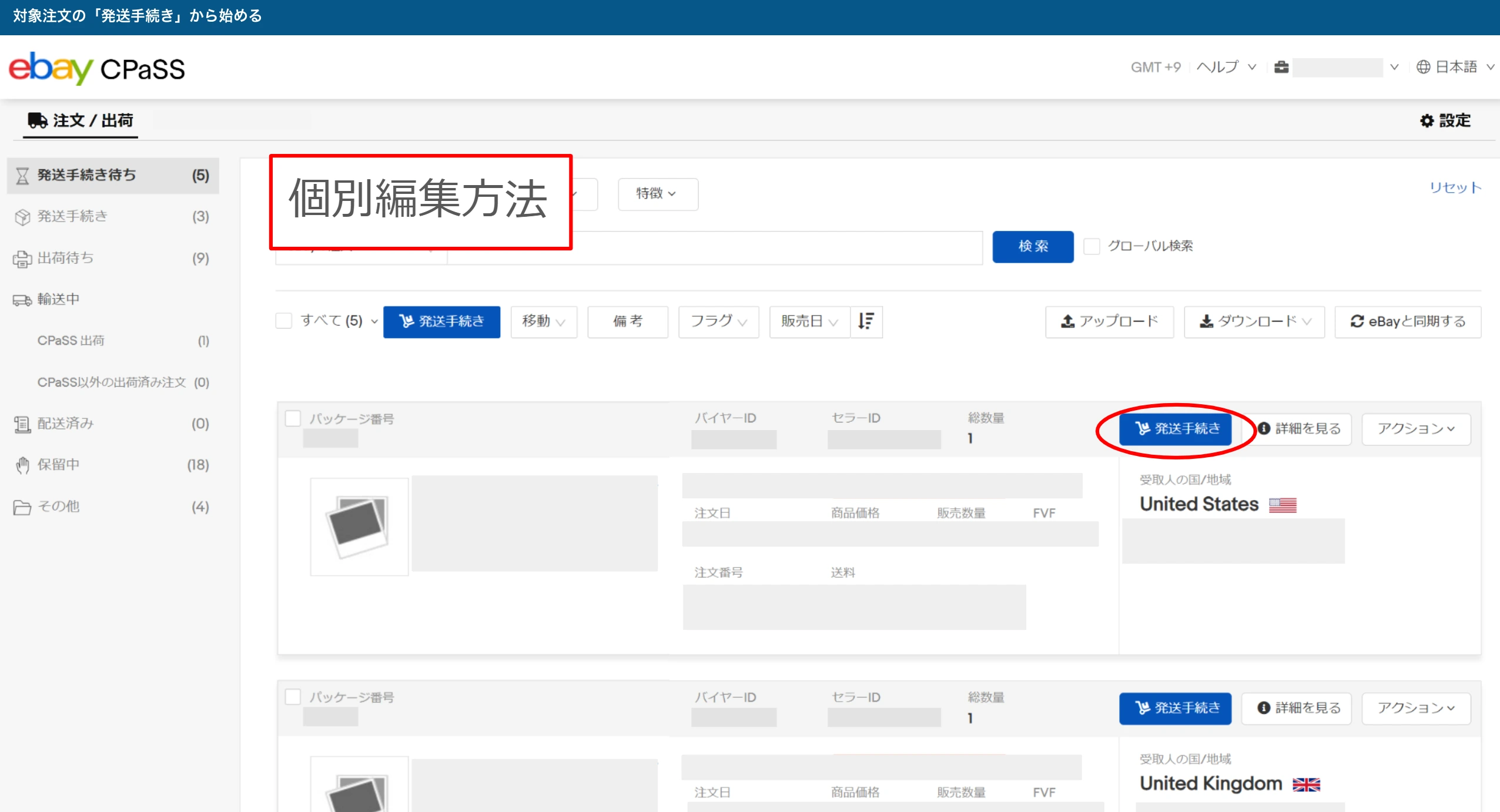The width and height of the screenshot is (1500, 812).
Task: Expand the account name dropdown chevron
Action: (1394, 67)
